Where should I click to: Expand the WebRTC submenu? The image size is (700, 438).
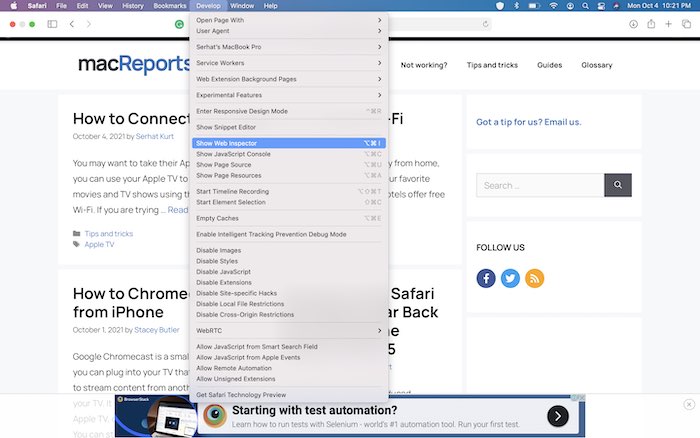(x=289, y=331)
